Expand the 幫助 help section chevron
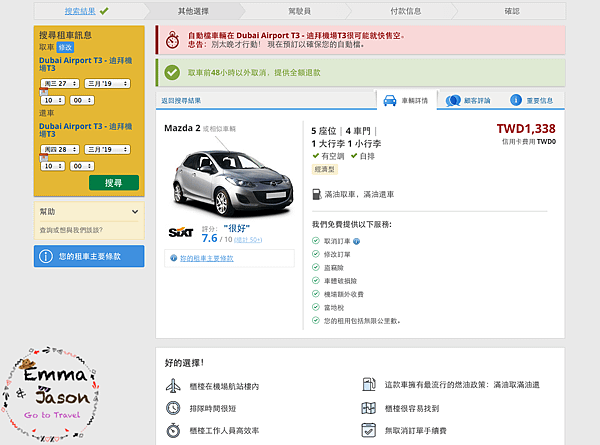 [x=135, y=212]
